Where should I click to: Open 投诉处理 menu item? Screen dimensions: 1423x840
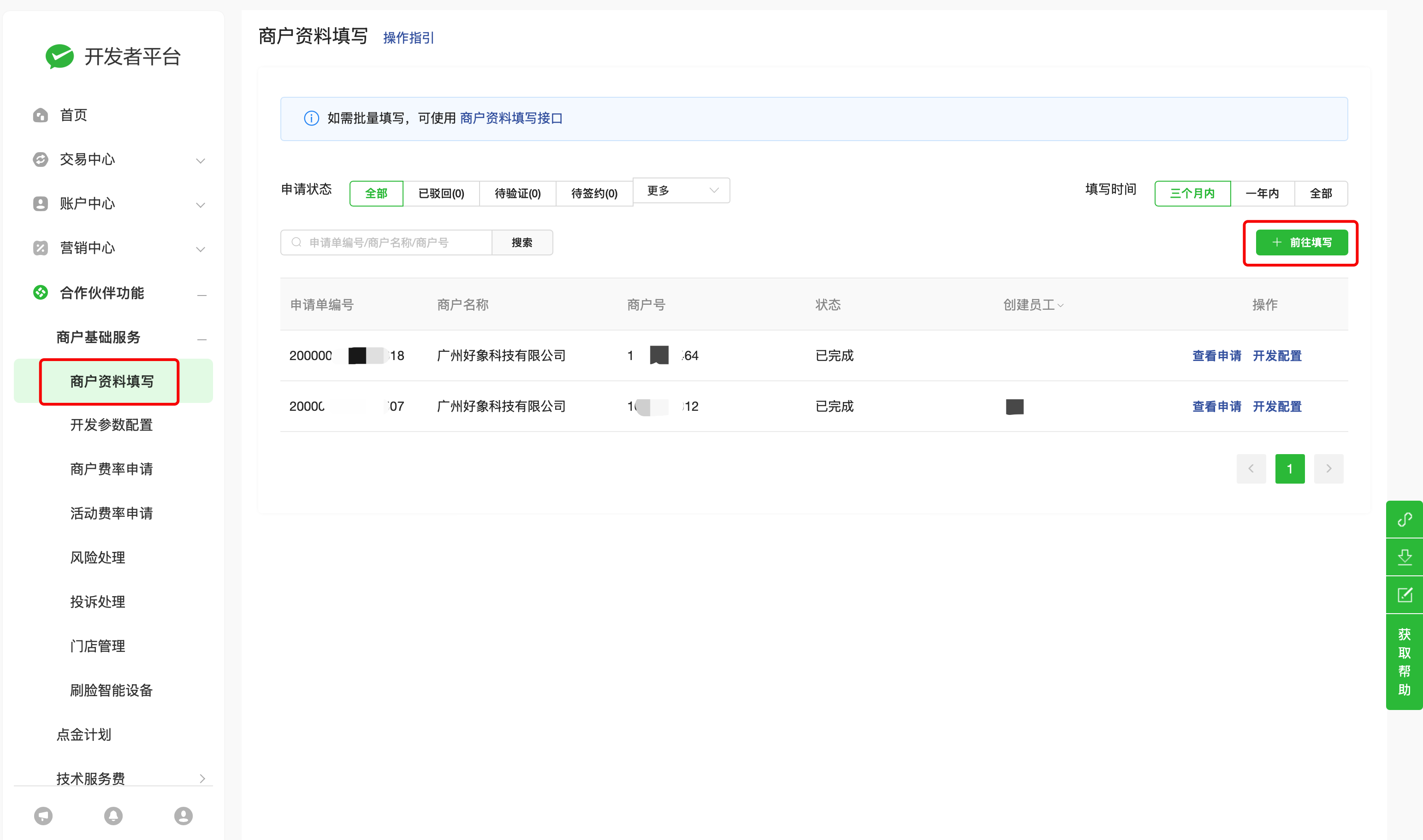coord(98,602)
